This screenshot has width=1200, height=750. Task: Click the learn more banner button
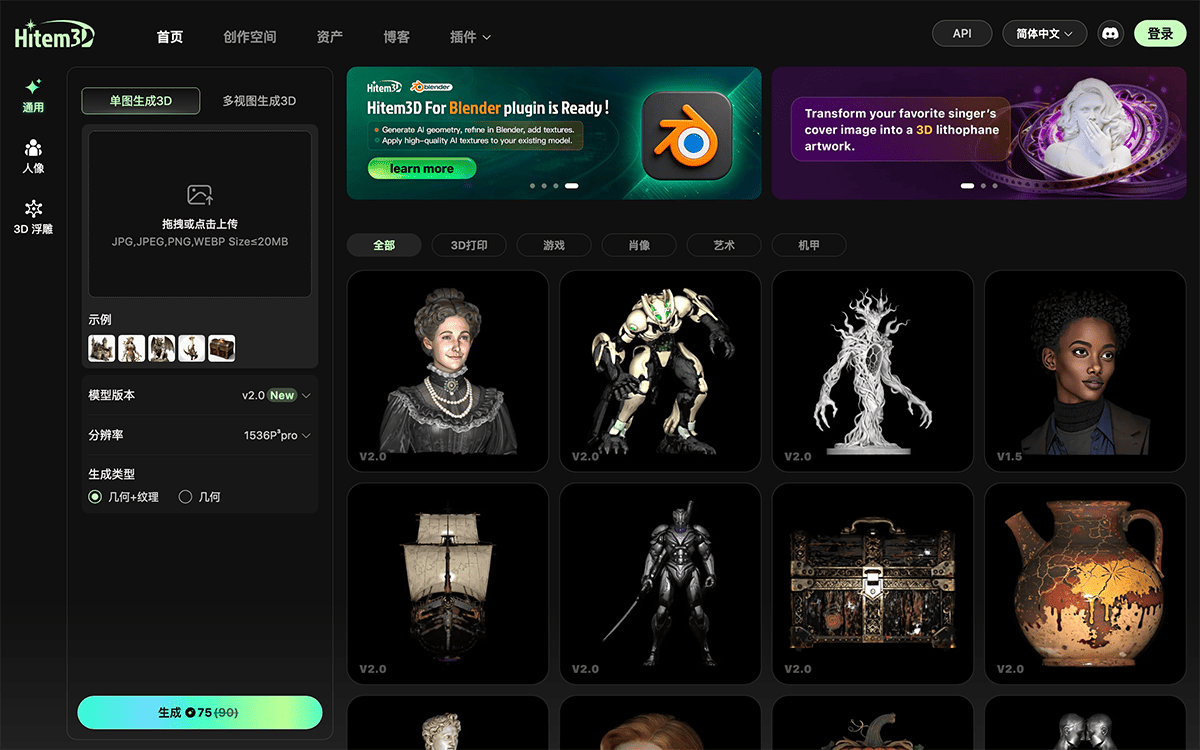click(421, 169)
